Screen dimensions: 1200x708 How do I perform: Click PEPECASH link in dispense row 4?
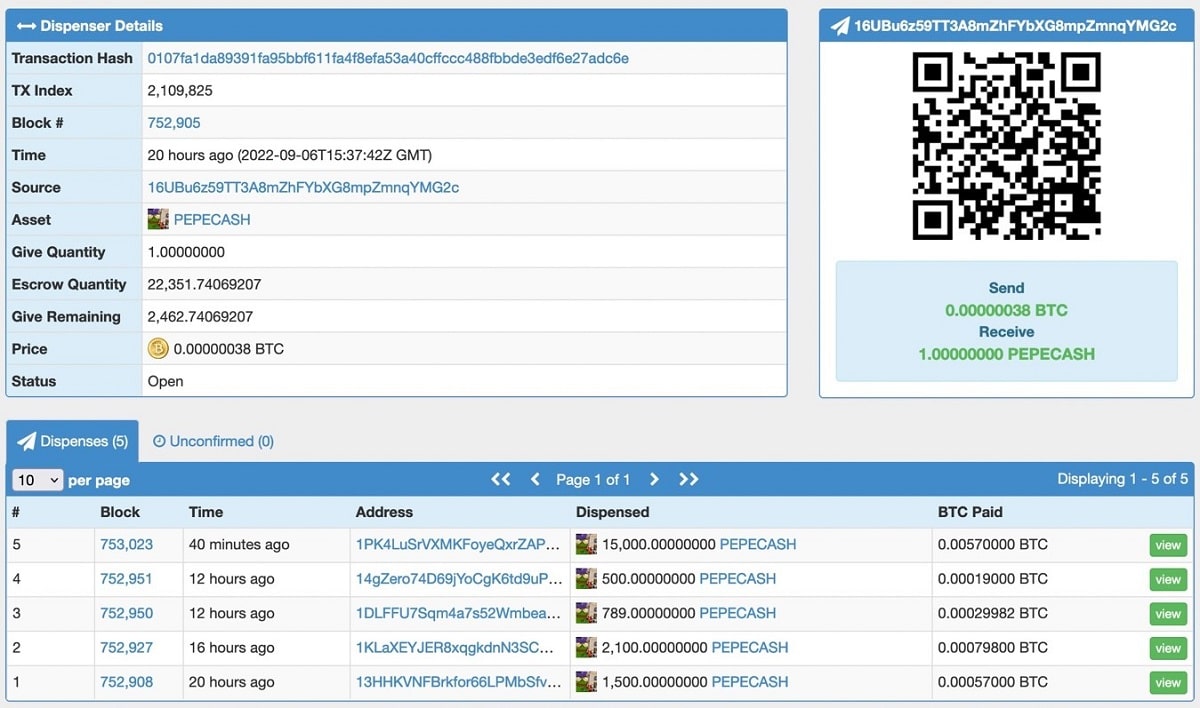[x=737, y=579]
